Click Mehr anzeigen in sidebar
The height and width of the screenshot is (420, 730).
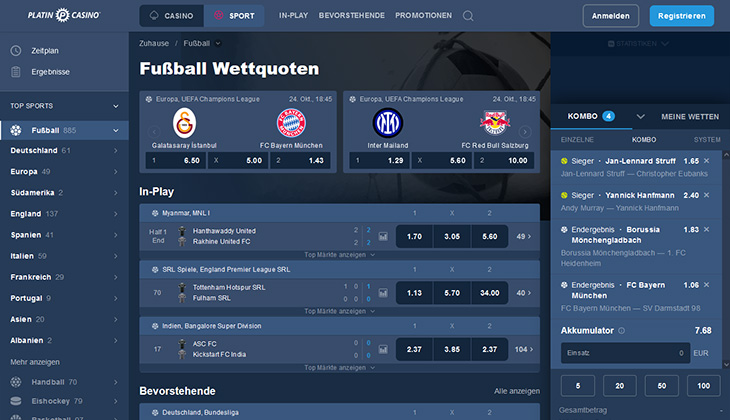click(35, 362)
